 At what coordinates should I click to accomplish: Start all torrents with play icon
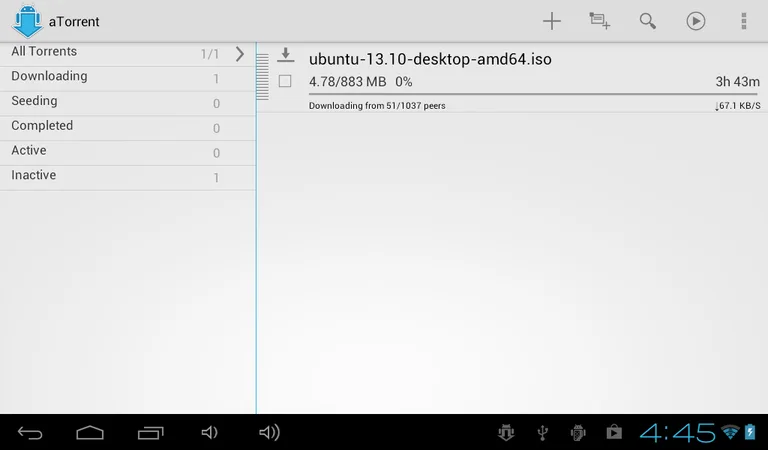[696, 21]
